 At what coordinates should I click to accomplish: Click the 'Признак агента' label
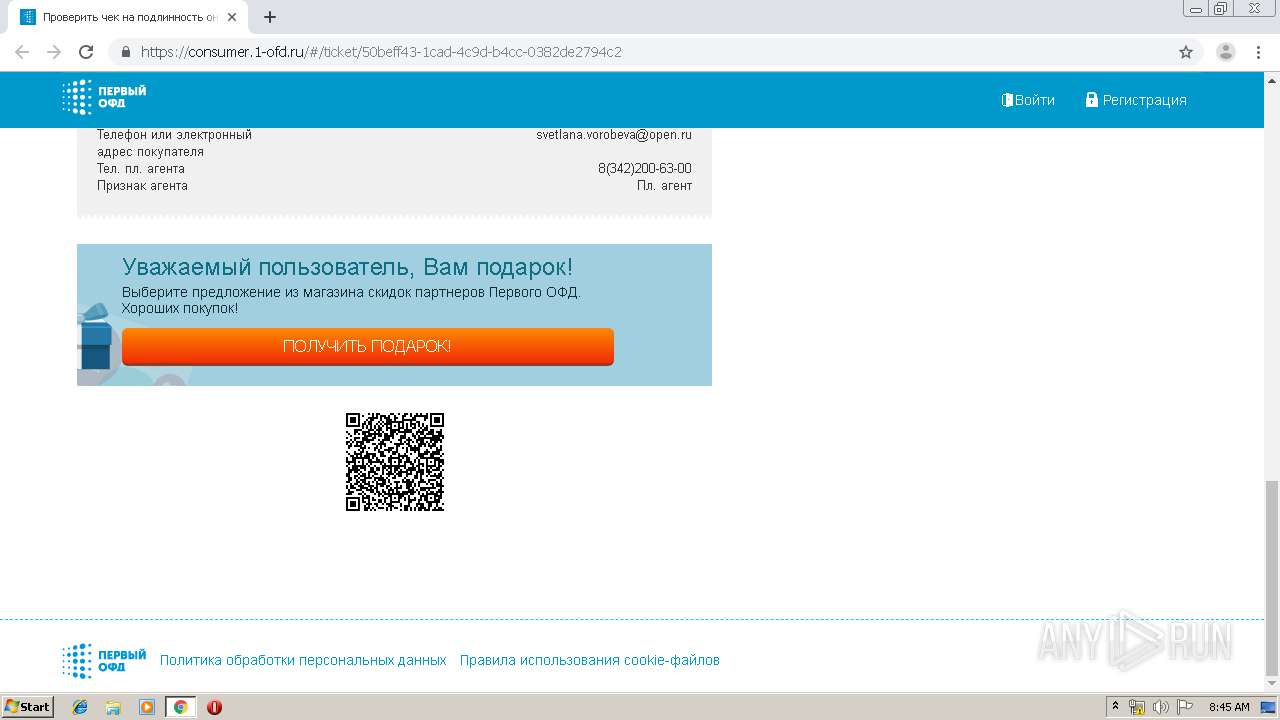pos(142,185)
